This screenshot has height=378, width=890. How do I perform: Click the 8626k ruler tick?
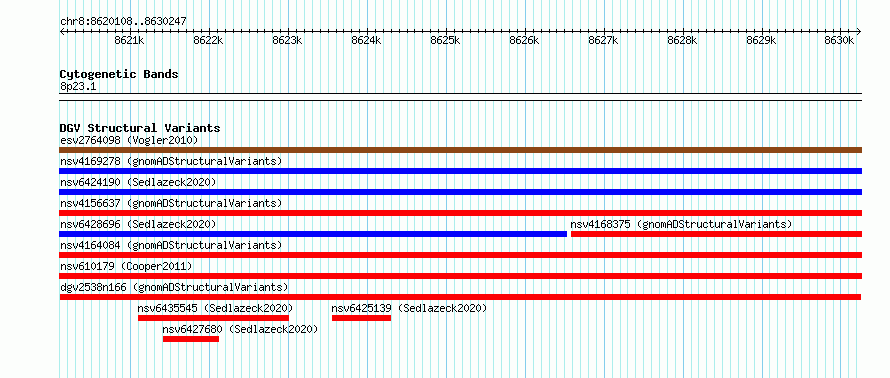tap(524, 40)
